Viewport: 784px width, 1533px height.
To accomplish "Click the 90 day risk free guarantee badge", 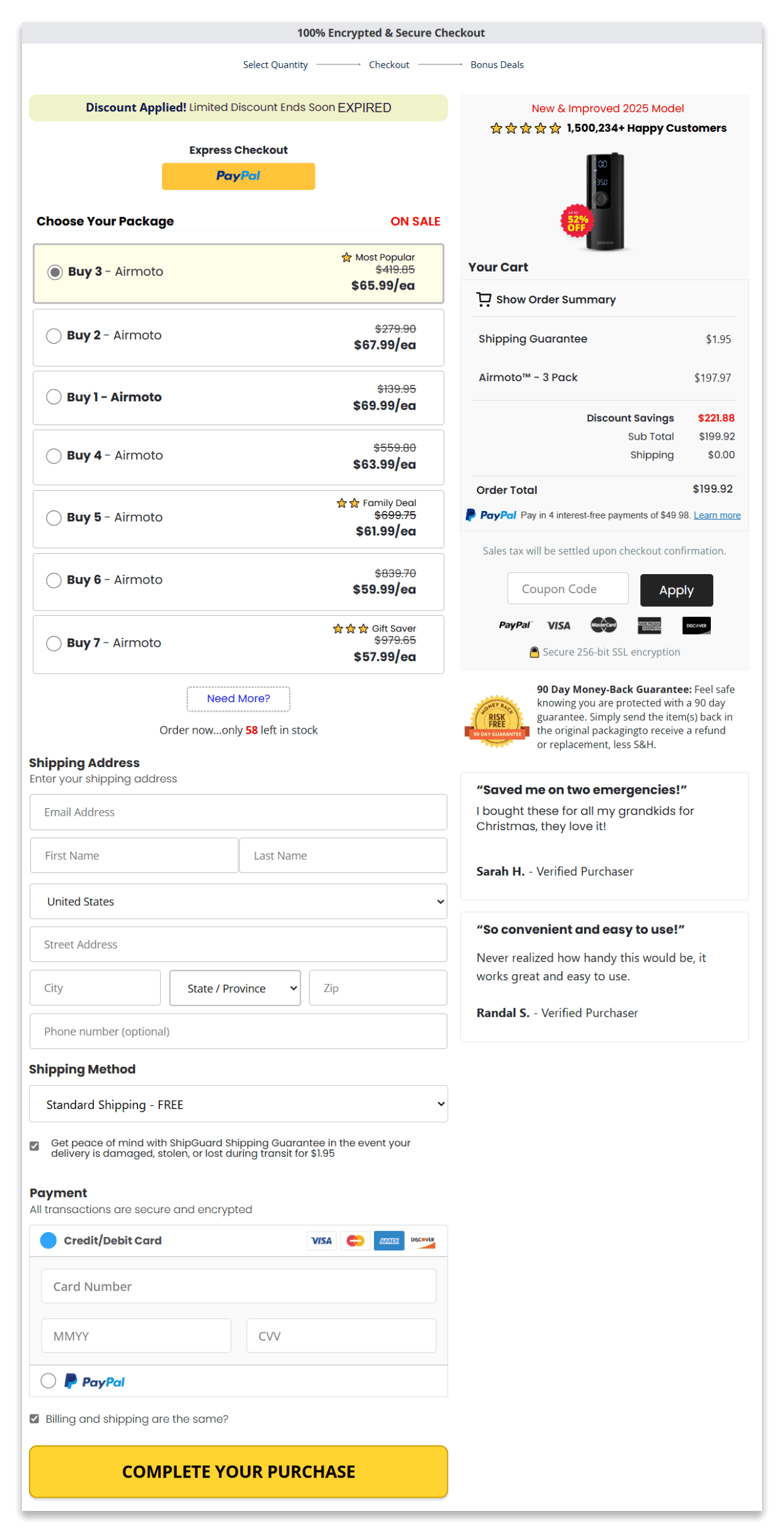I will 497,721.
